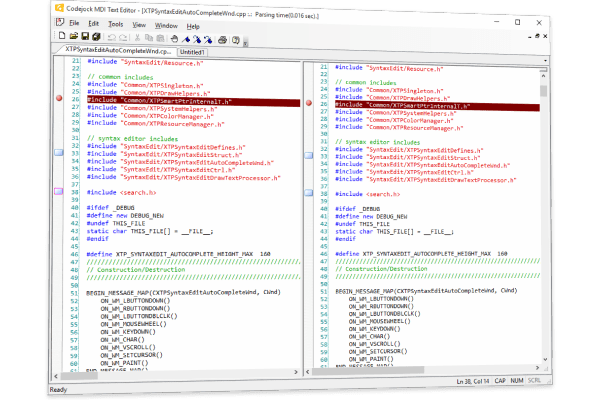Click the New document toolbar icon

pyautogui.click(x=62, y=36)
